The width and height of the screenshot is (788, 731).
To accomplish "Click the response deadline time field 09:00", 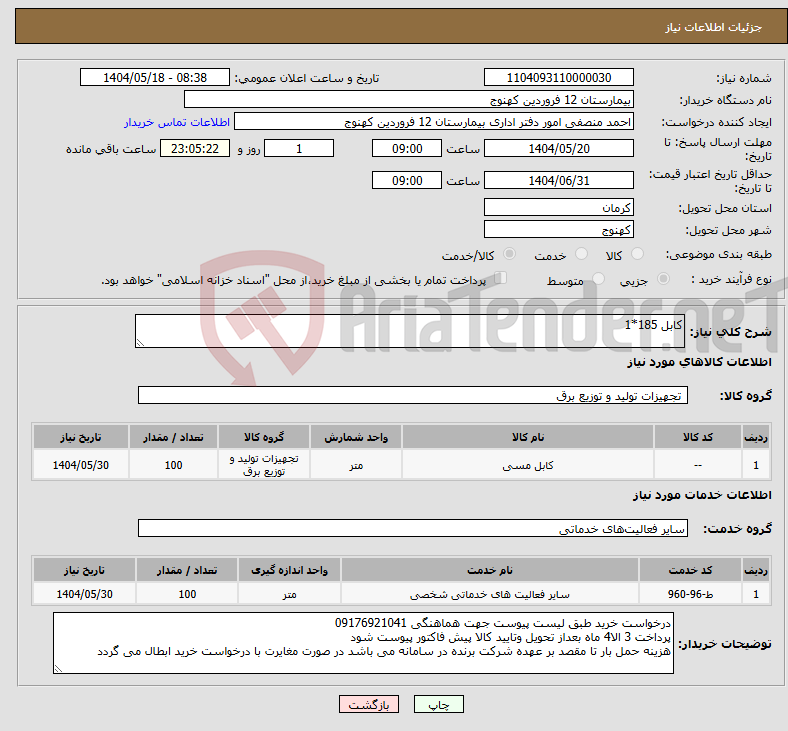I will pos(407,149).
